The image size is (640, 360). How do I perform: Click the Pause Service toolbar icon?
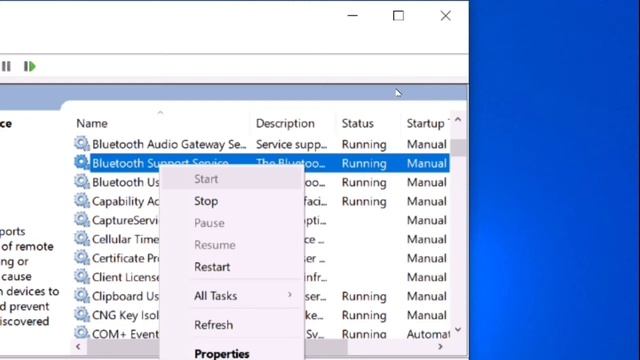click(6, 66)
